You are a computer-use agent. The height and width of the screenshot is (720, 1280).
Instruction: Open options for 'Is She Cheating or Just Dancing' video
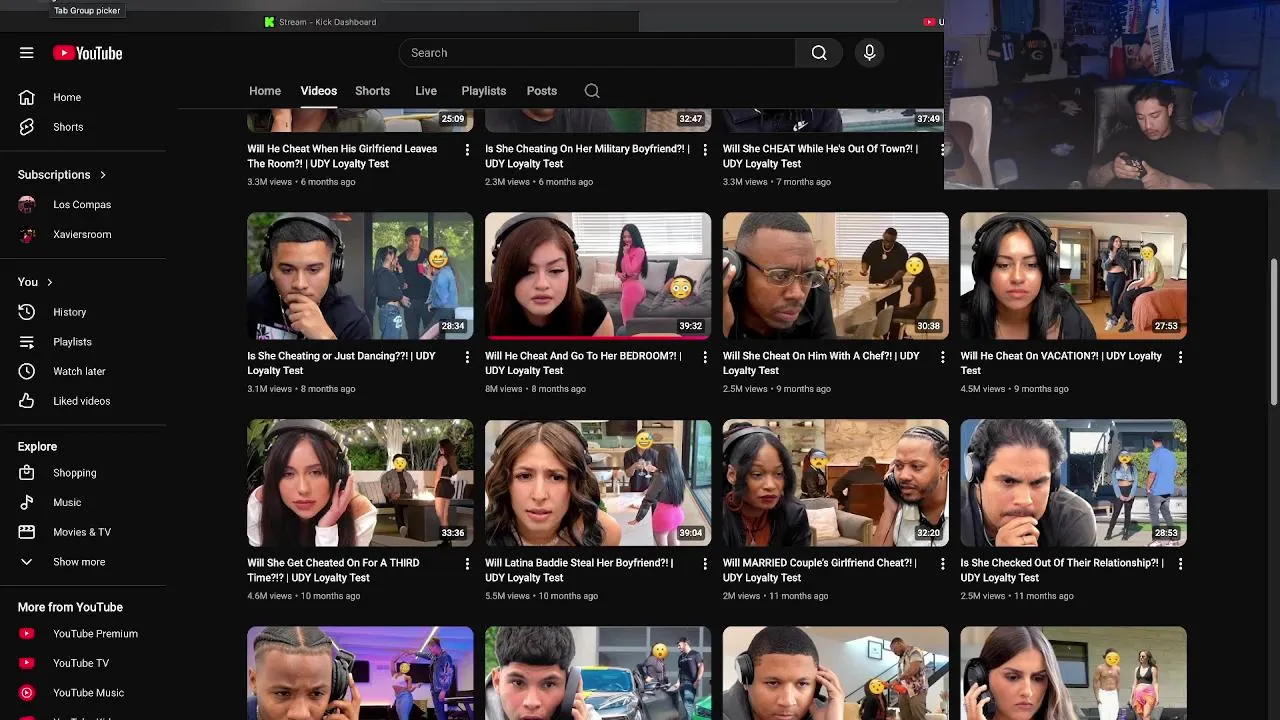point(467,357)
